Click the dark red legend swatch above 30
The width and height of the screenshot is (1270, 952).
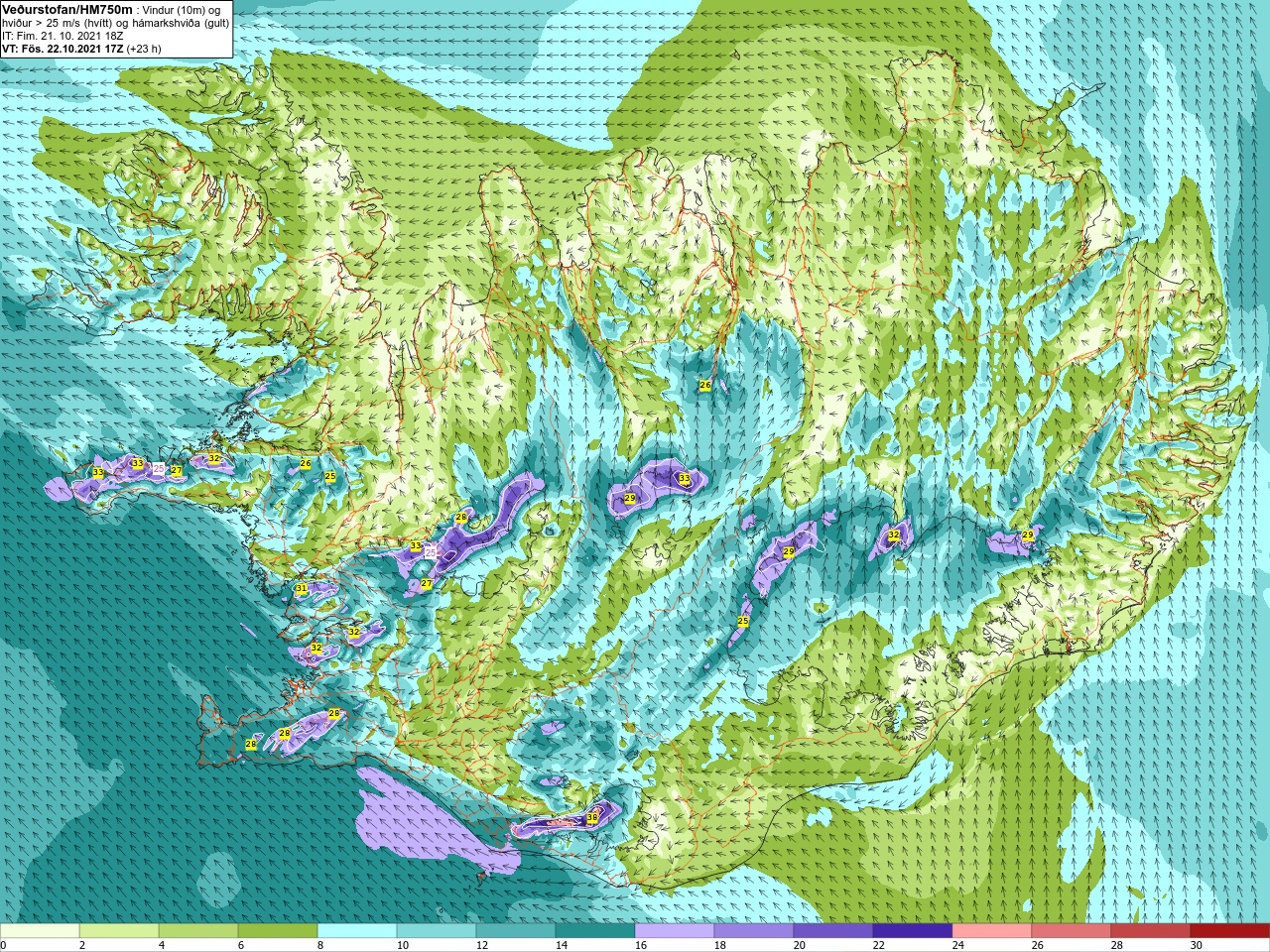coord(1230,931)
